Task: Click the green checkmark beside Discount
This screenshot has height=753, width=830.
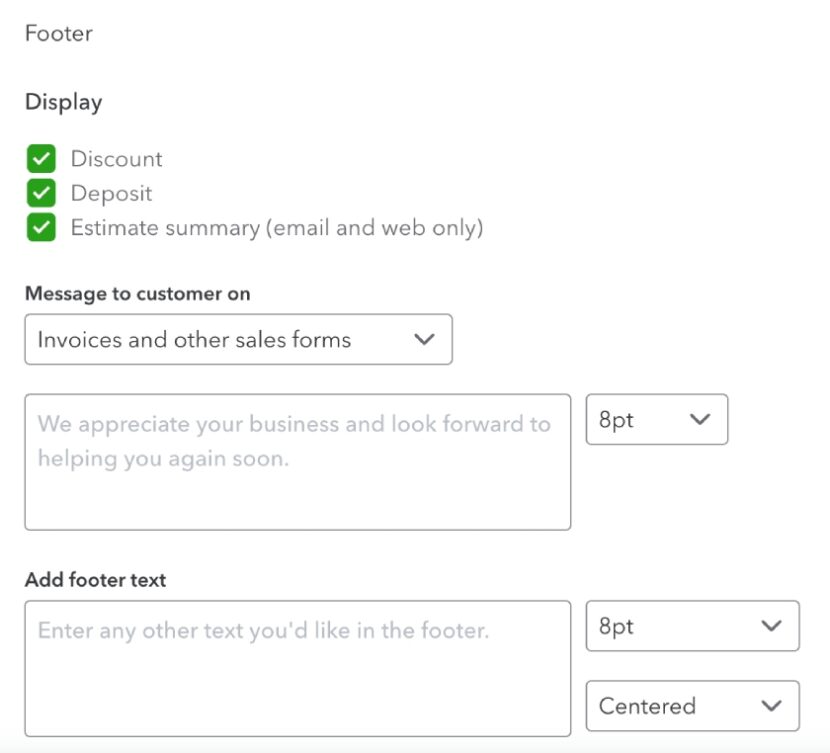Action: point(40,158)
